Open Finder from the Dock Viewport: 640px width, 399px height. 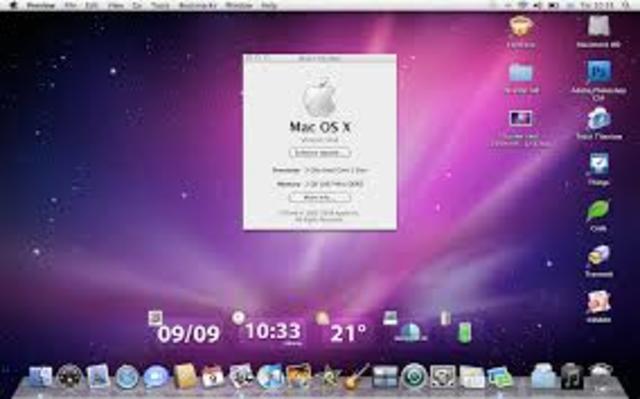click(40, 376)
